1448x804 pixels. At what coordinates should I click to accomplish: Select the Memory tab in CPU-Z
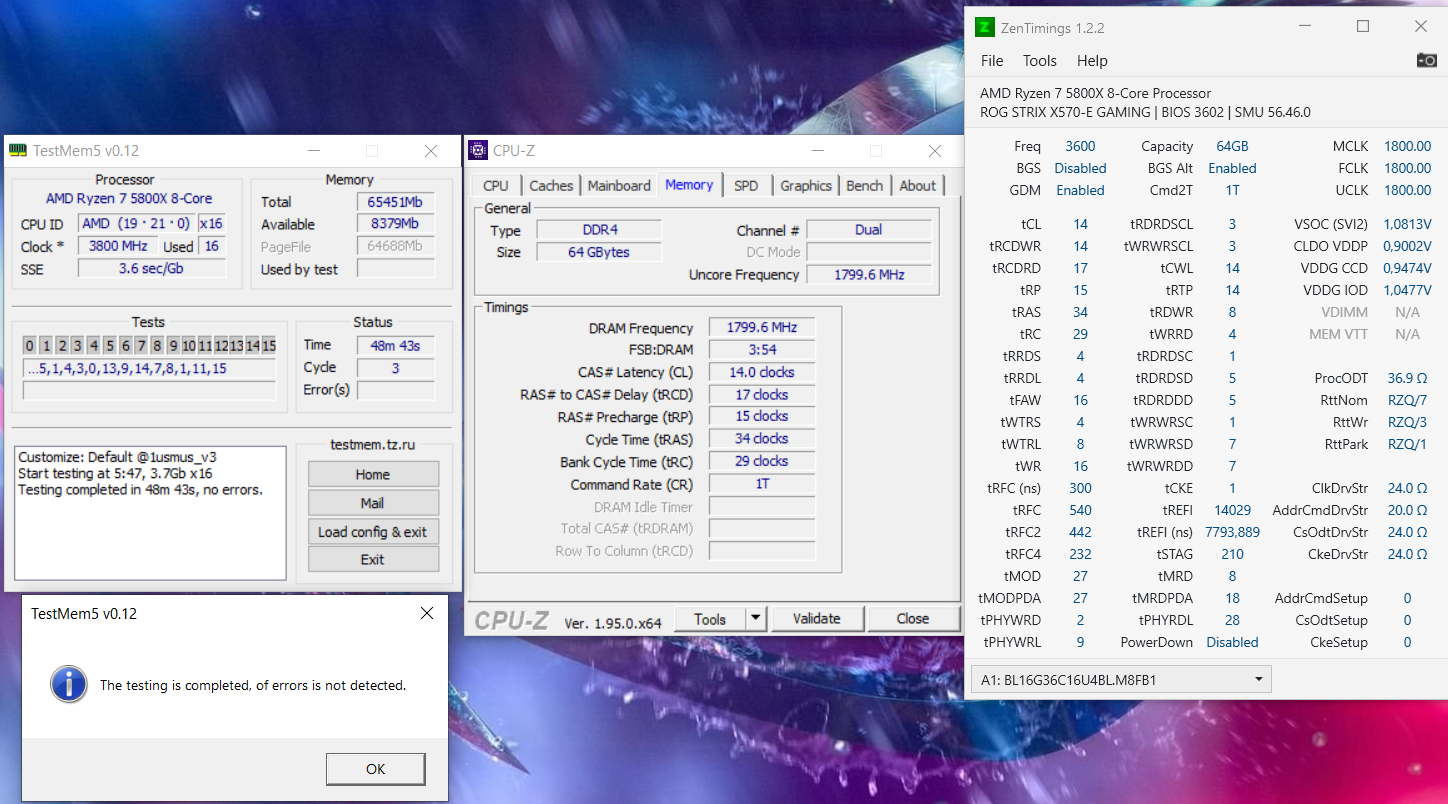(689, 185)
